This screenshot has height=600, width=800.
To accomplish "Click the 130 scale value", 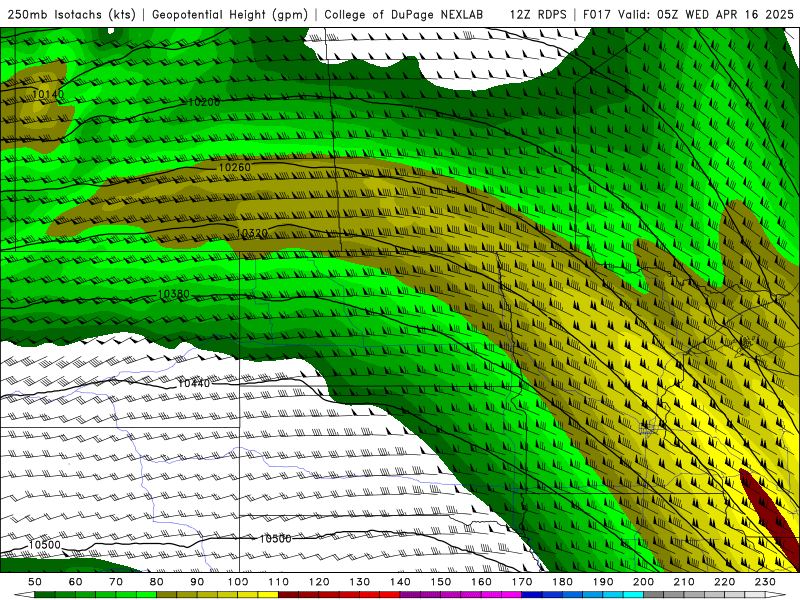I will pyautogui.click(x=360, y=582).
